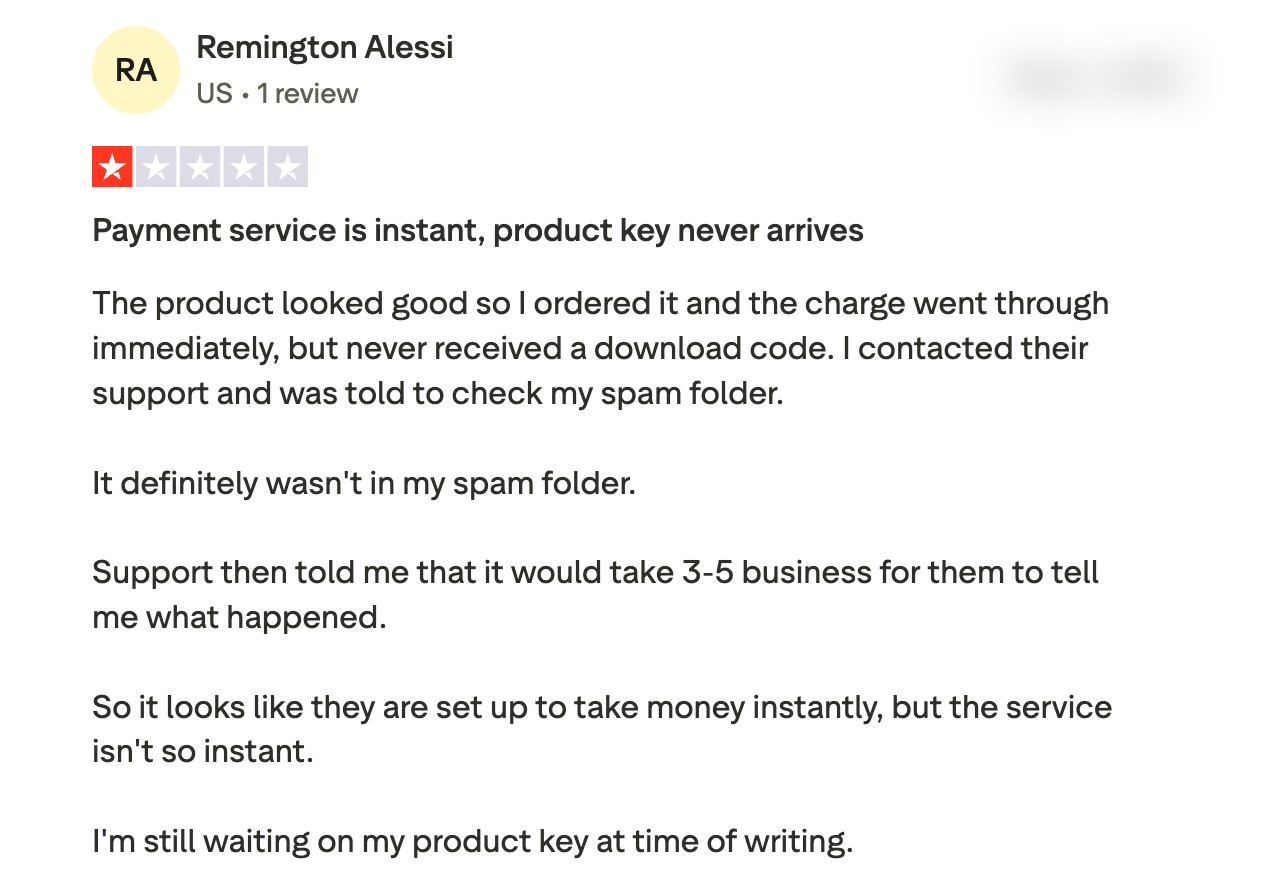Click the US country label
This screenshot has height=888, width=1268.
click(214, 94)
